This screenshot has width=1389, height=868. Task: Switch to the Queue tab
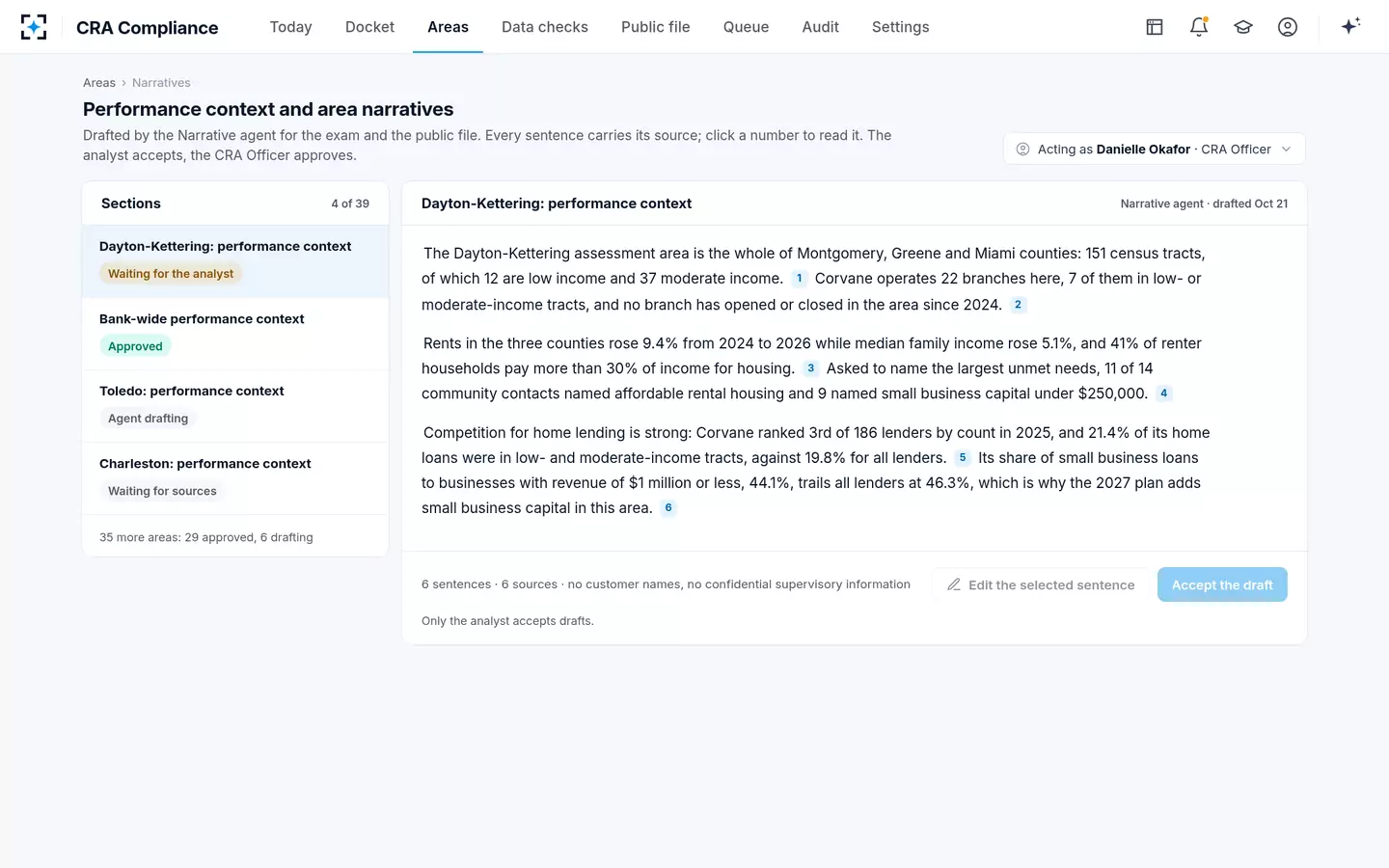tap(746, 27)
